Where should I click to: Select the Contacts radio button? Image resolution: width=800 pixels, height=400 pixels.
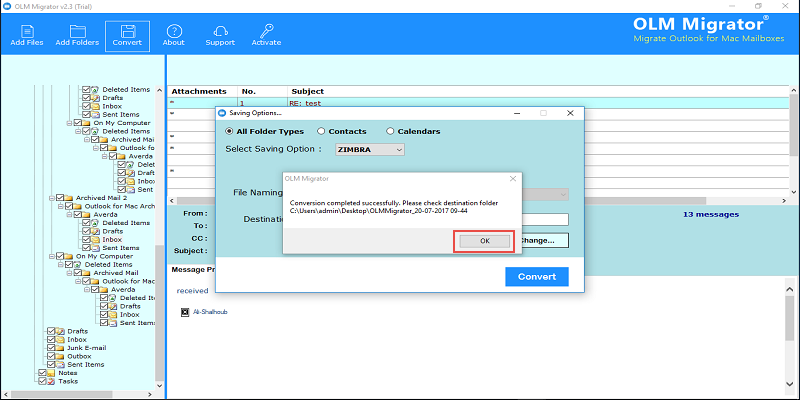coord(321,131)
